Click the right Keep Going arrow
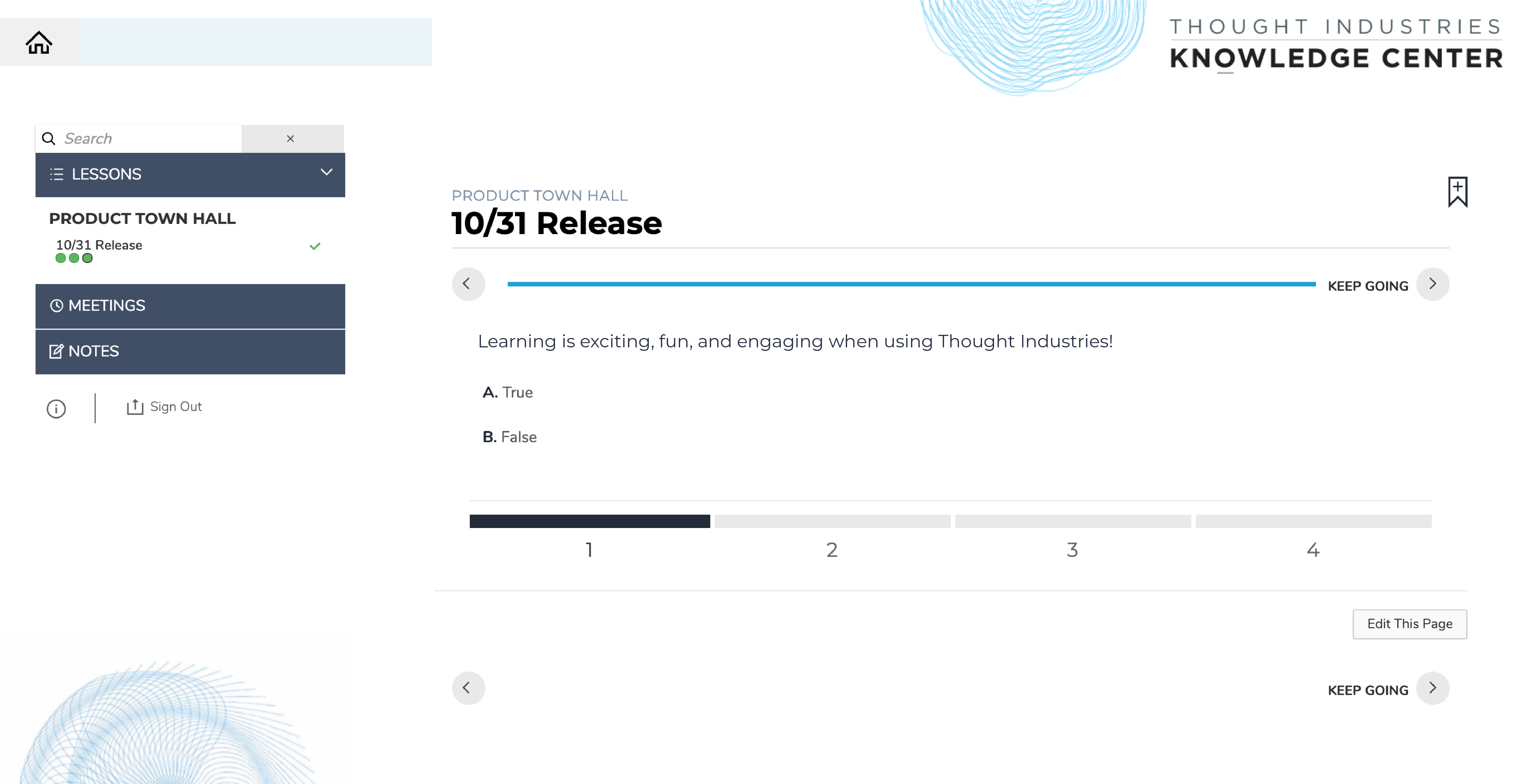The image size is (1521, 784). point(1432,284)
